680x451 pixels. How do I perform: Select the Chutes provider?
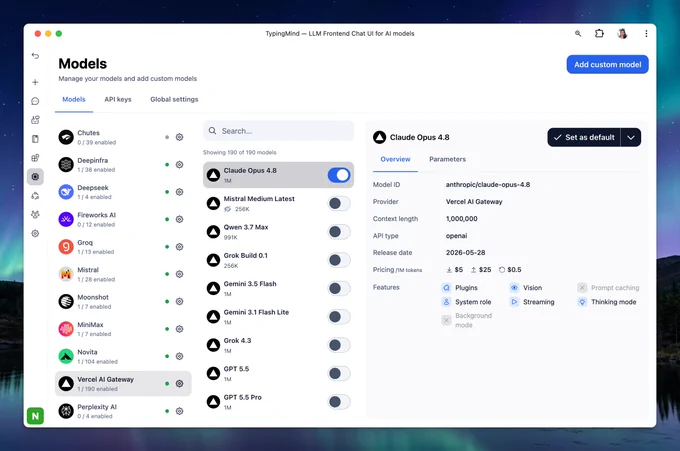[123, 137]
